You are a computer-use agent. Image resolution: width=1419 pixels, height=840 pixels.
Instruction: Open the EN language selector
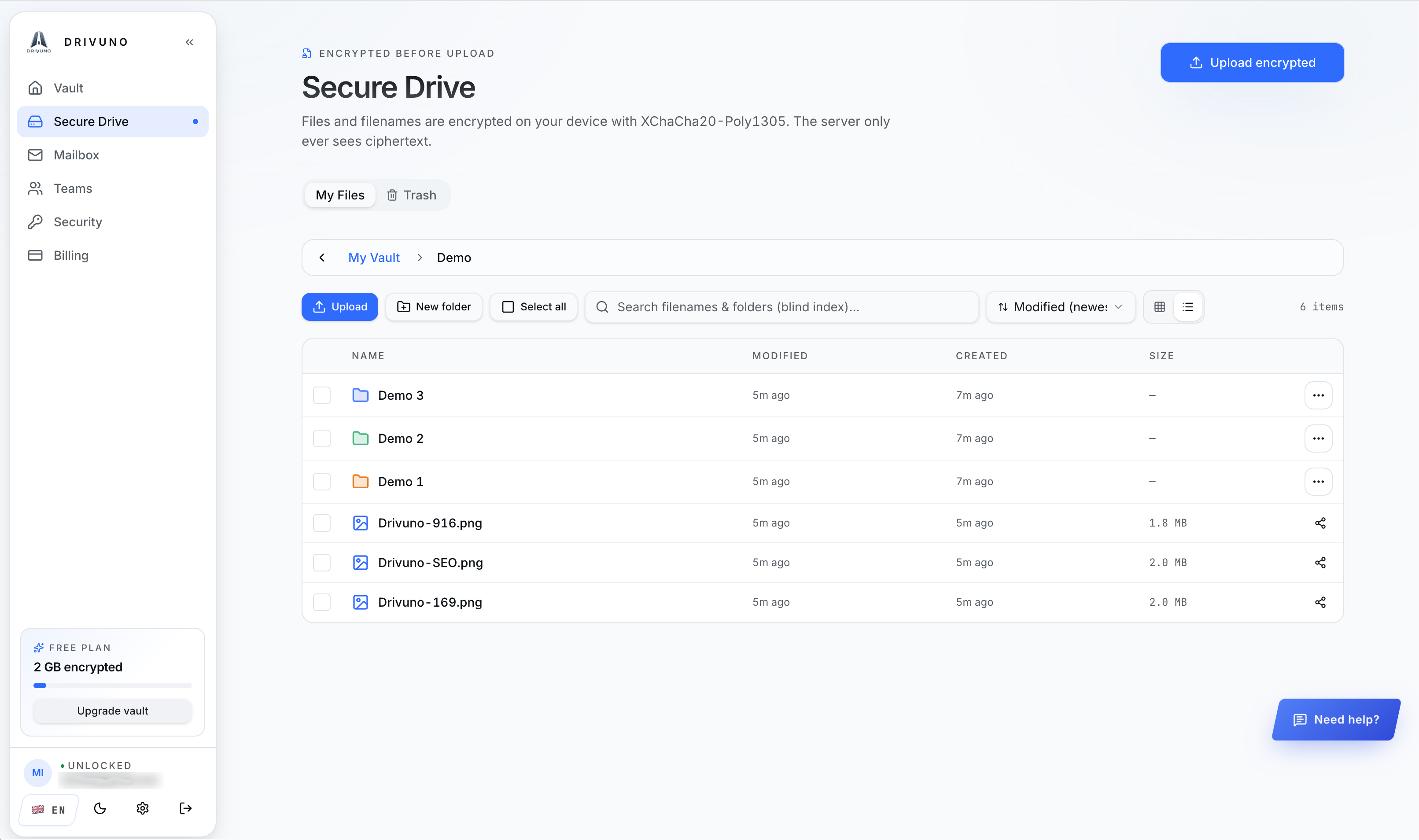coord(49,810)
